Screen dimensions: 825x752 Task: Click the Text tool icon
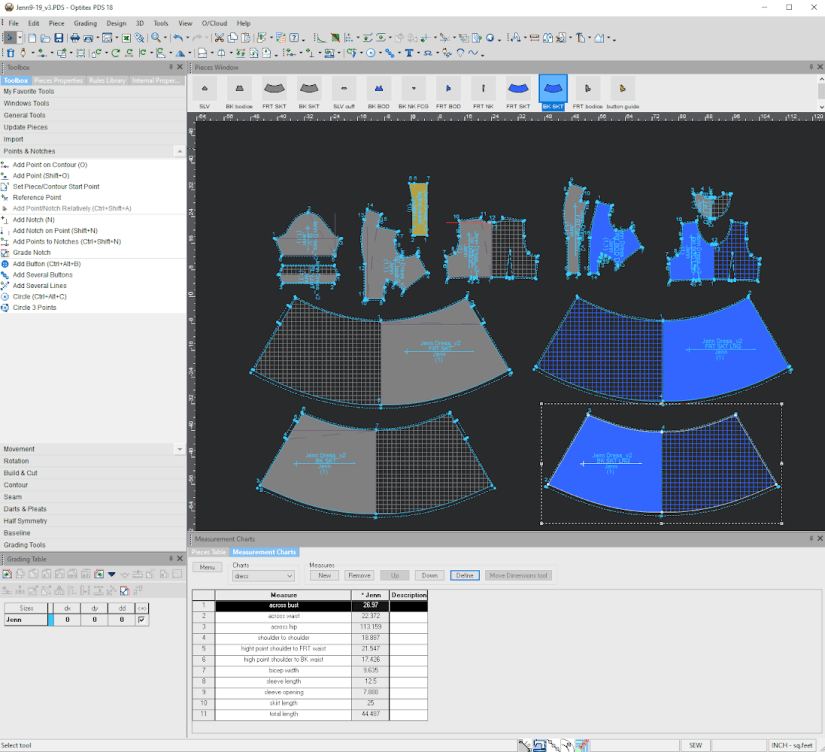click(410, 53)
